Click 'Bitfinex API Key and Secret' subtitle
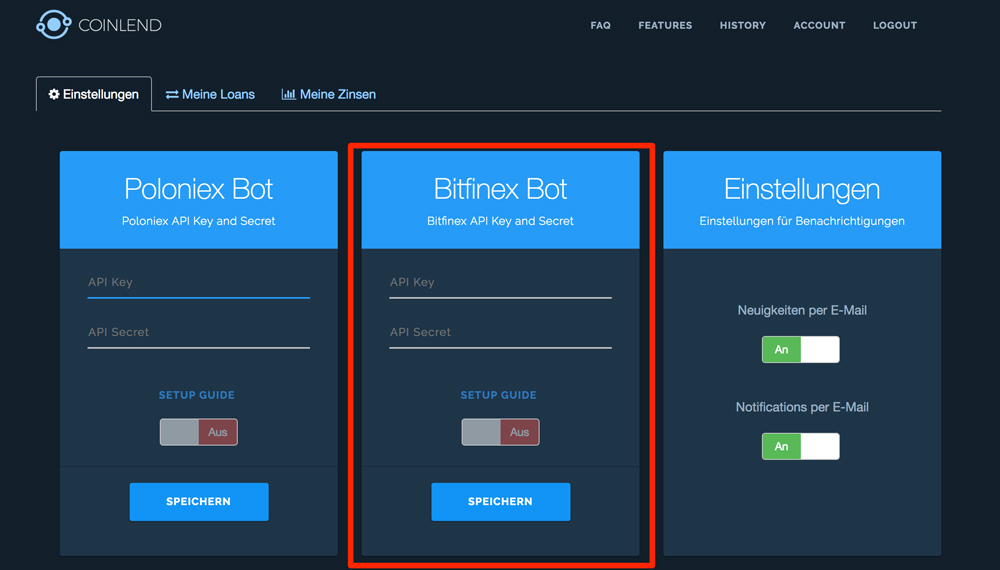The image size is (1000, 570). click(500, 221)
